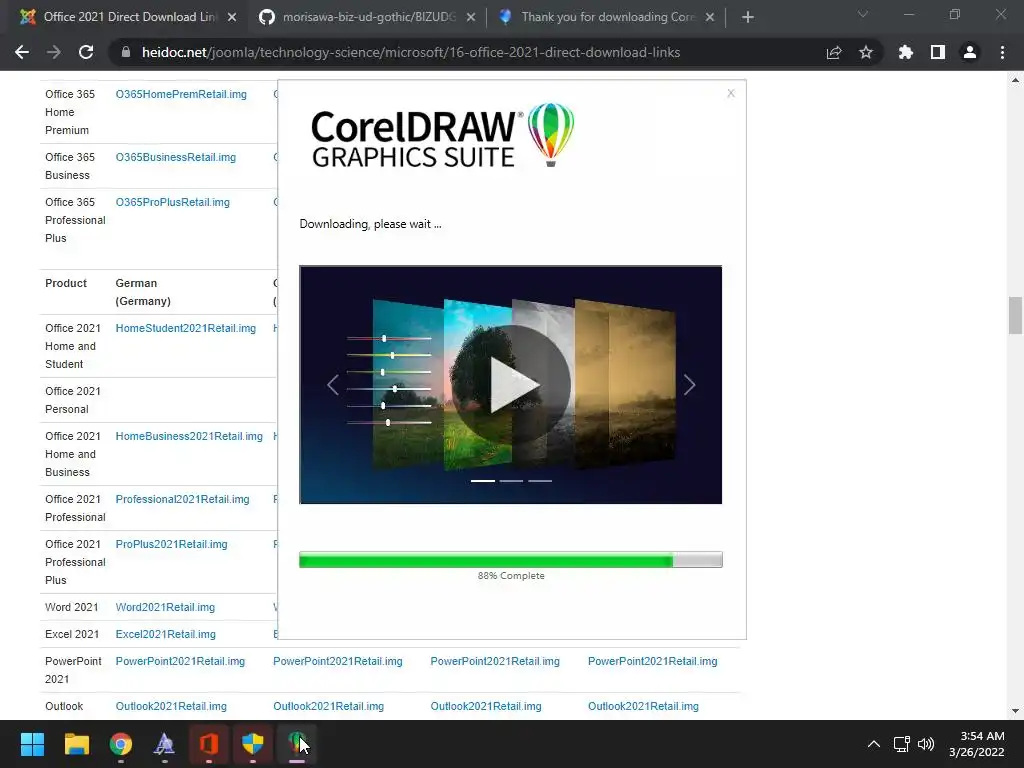Image resolution: width=1024 pixels, height=768 pixels.
Task: Open volume control tray icon
Action: pyautogui.click(x=925, y=744)
